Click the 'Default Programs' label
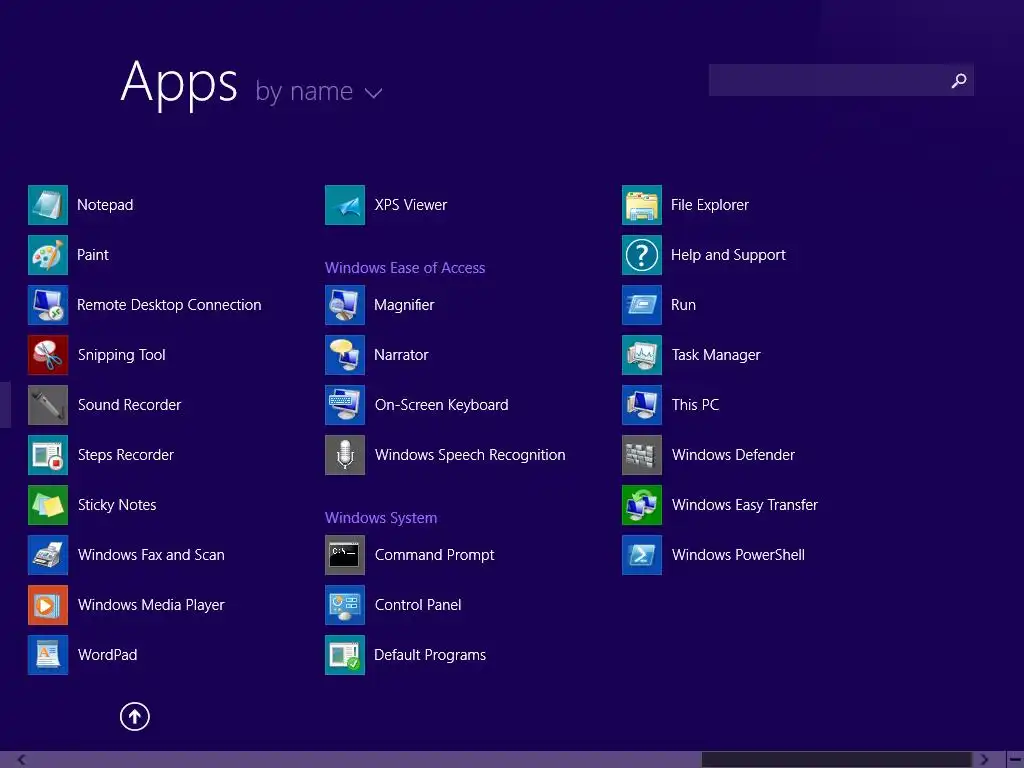The width and height of the screenshot is (1024, 768). coord(430,655)
